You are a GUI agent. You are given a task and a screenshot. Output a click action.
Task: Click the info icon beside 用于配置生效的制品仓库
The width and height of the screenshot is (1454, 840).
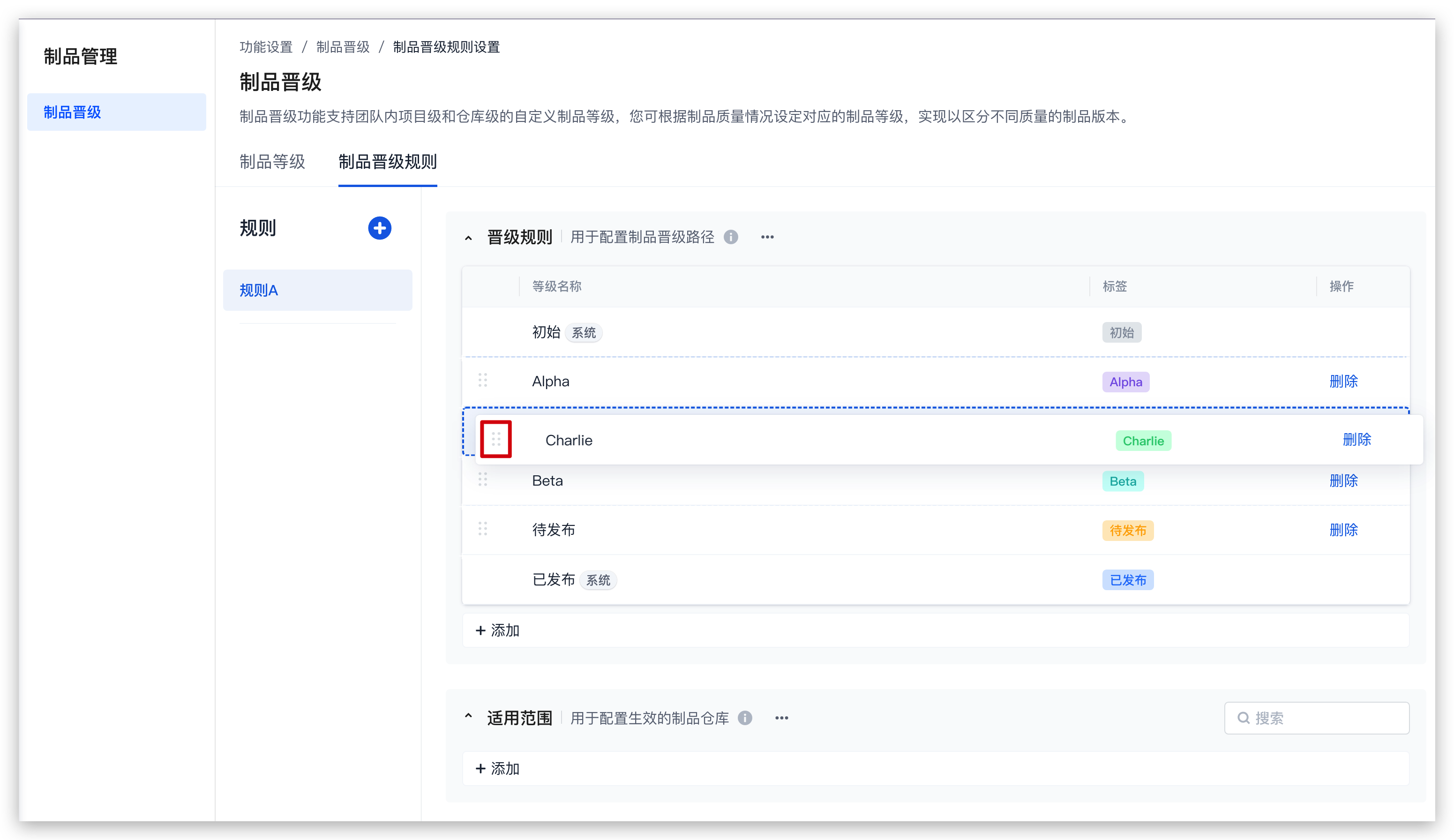(745, 718)
